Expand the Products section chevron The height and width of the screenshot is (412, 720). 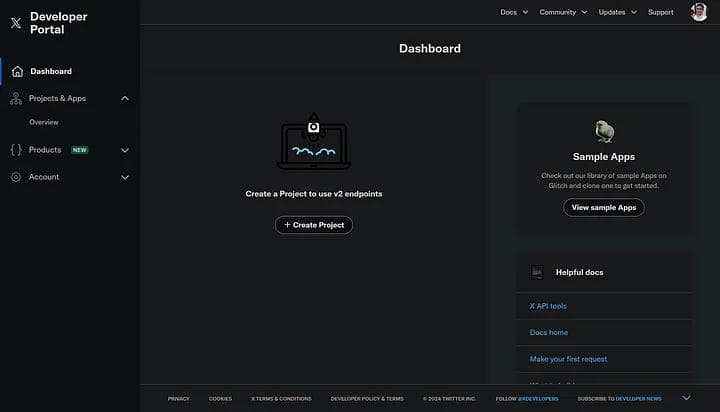coord(125,150)
